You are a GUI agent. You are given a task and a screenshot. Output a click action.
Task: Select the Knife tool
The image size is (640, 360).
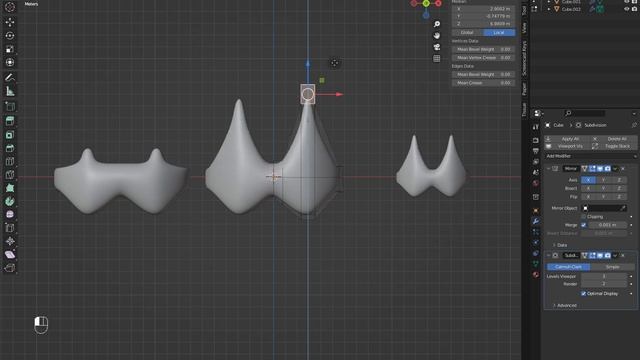click(x=10, y=175)
